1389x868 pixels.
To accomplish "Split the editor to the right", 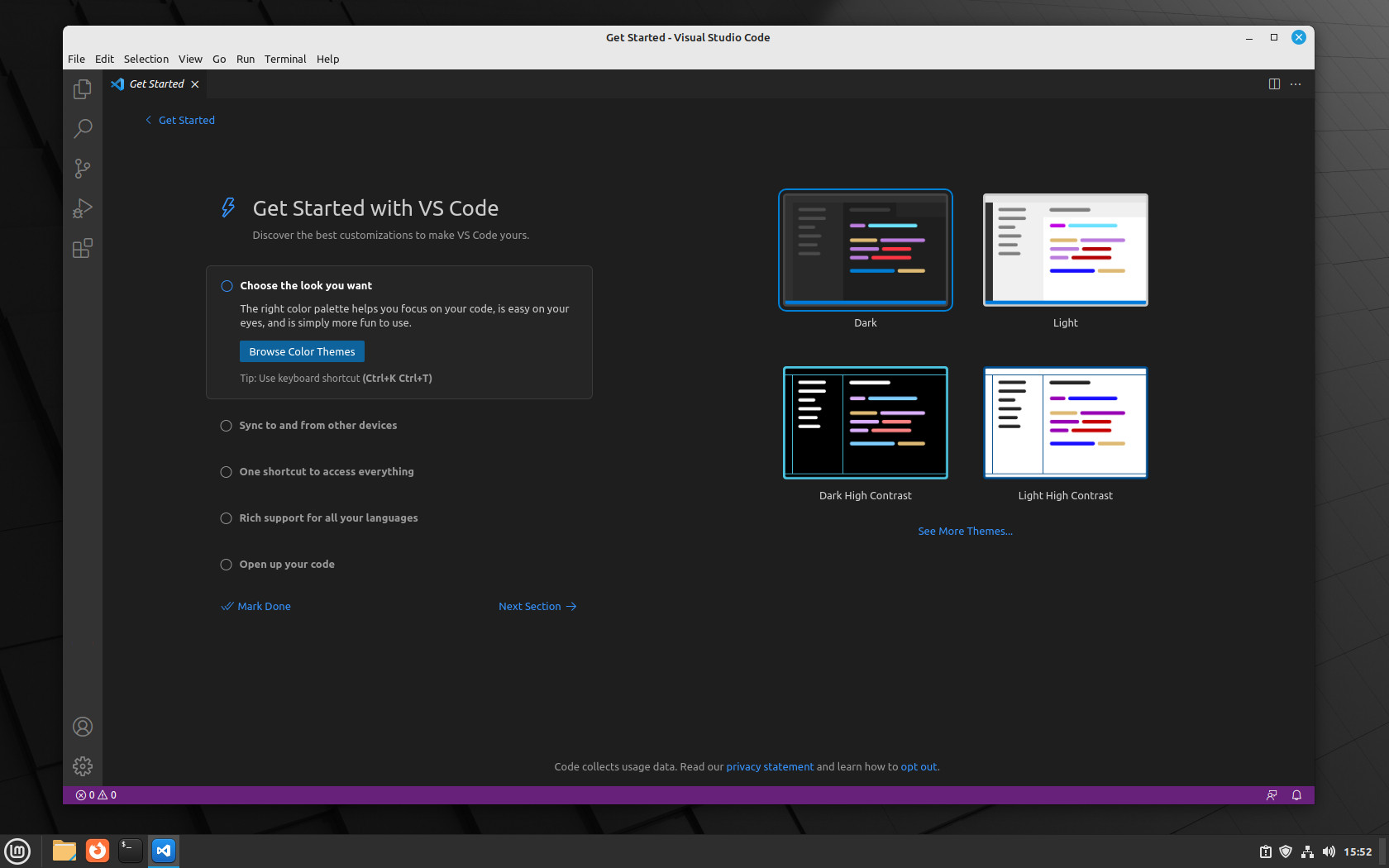I will (x=1274, y=84).
